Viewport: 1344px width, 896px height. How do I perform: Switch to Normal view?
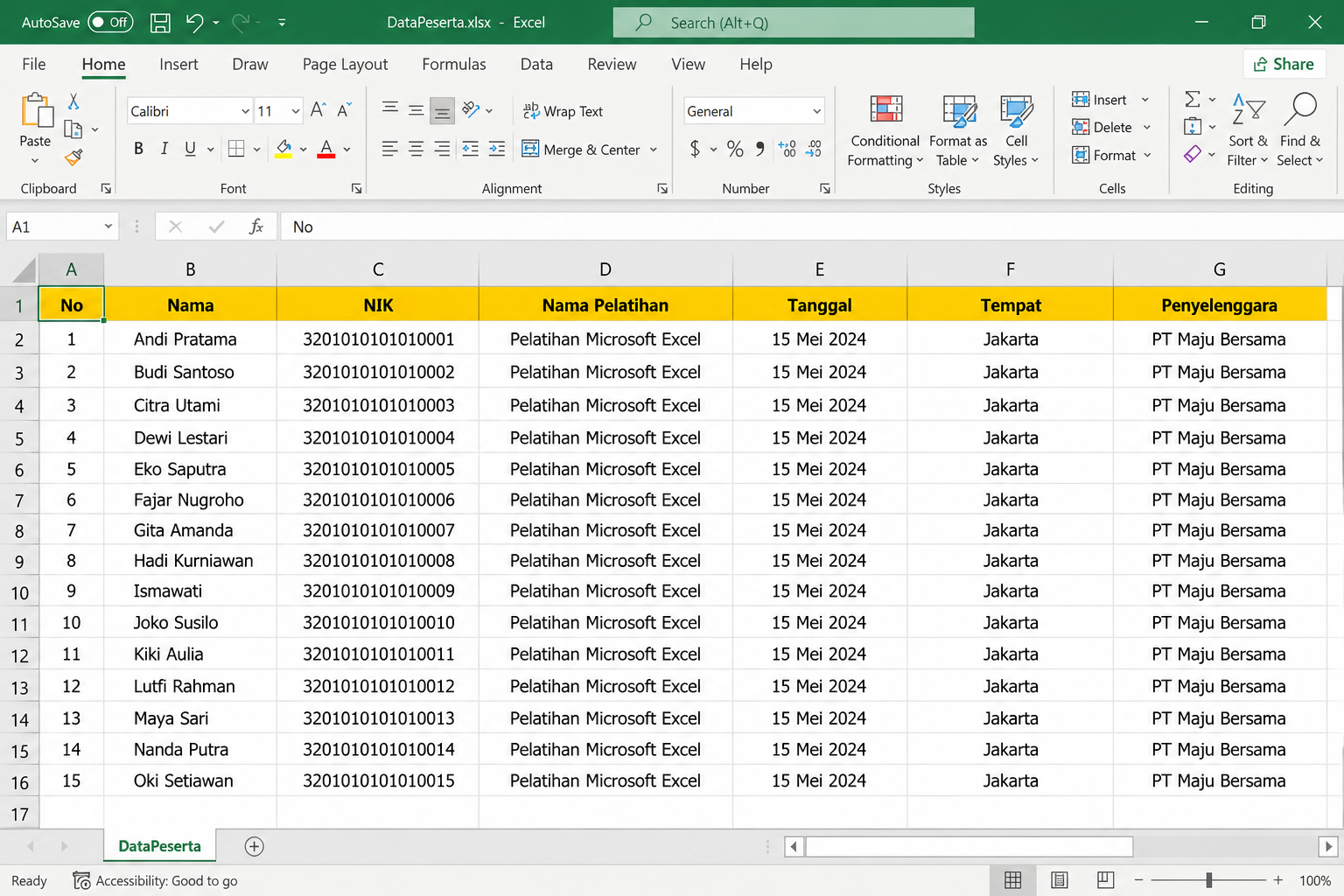click(x=1013, y=880)
